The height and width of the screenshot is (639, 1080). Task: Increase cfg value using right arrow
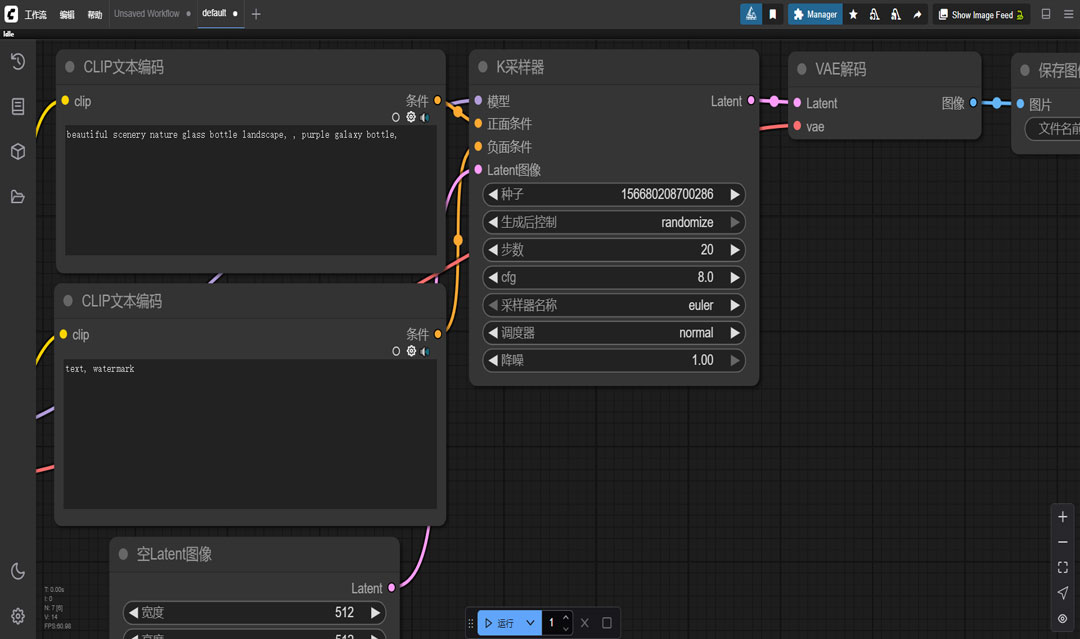coord(735,277)
